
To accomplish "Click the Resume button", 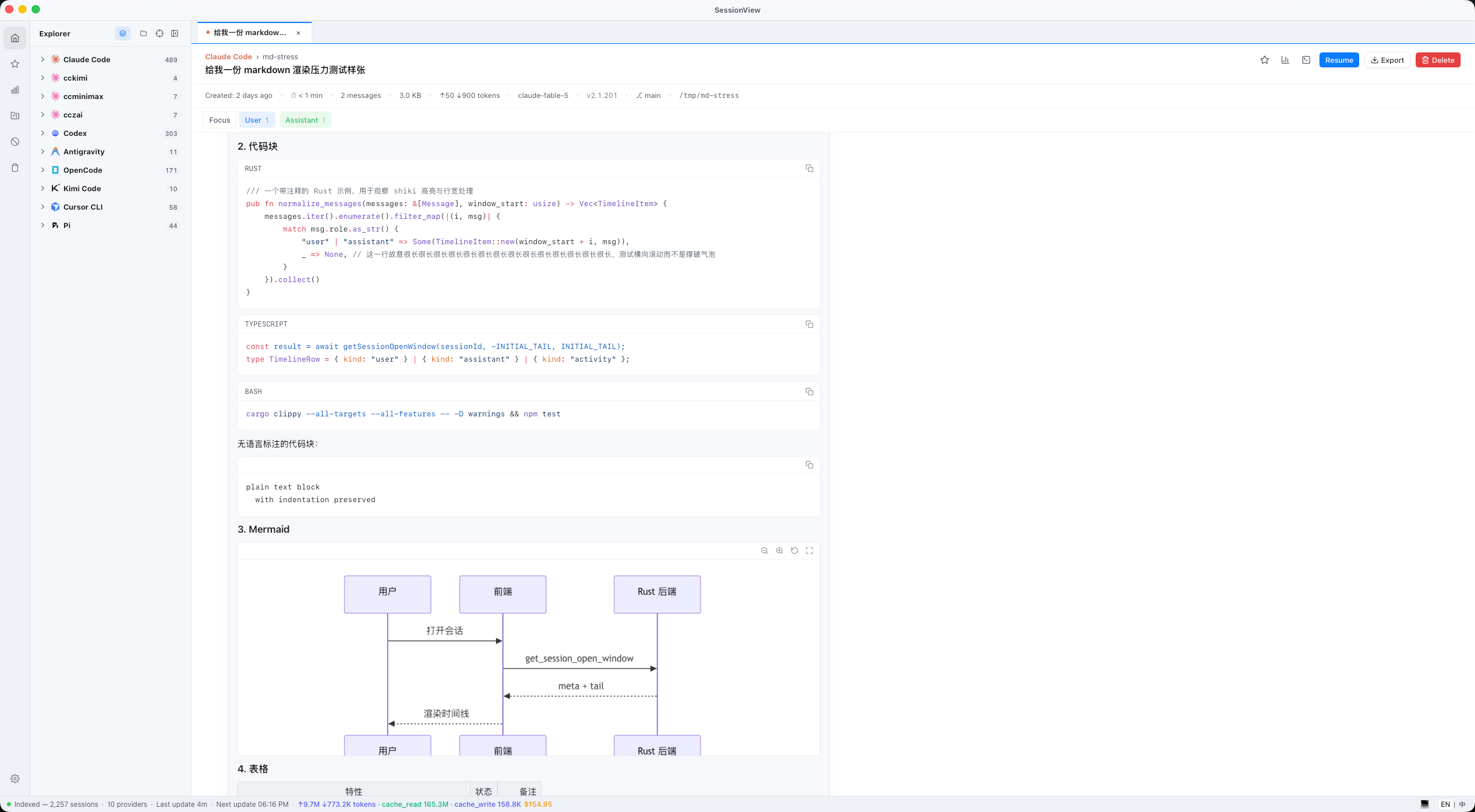I will coord(1339,60).
